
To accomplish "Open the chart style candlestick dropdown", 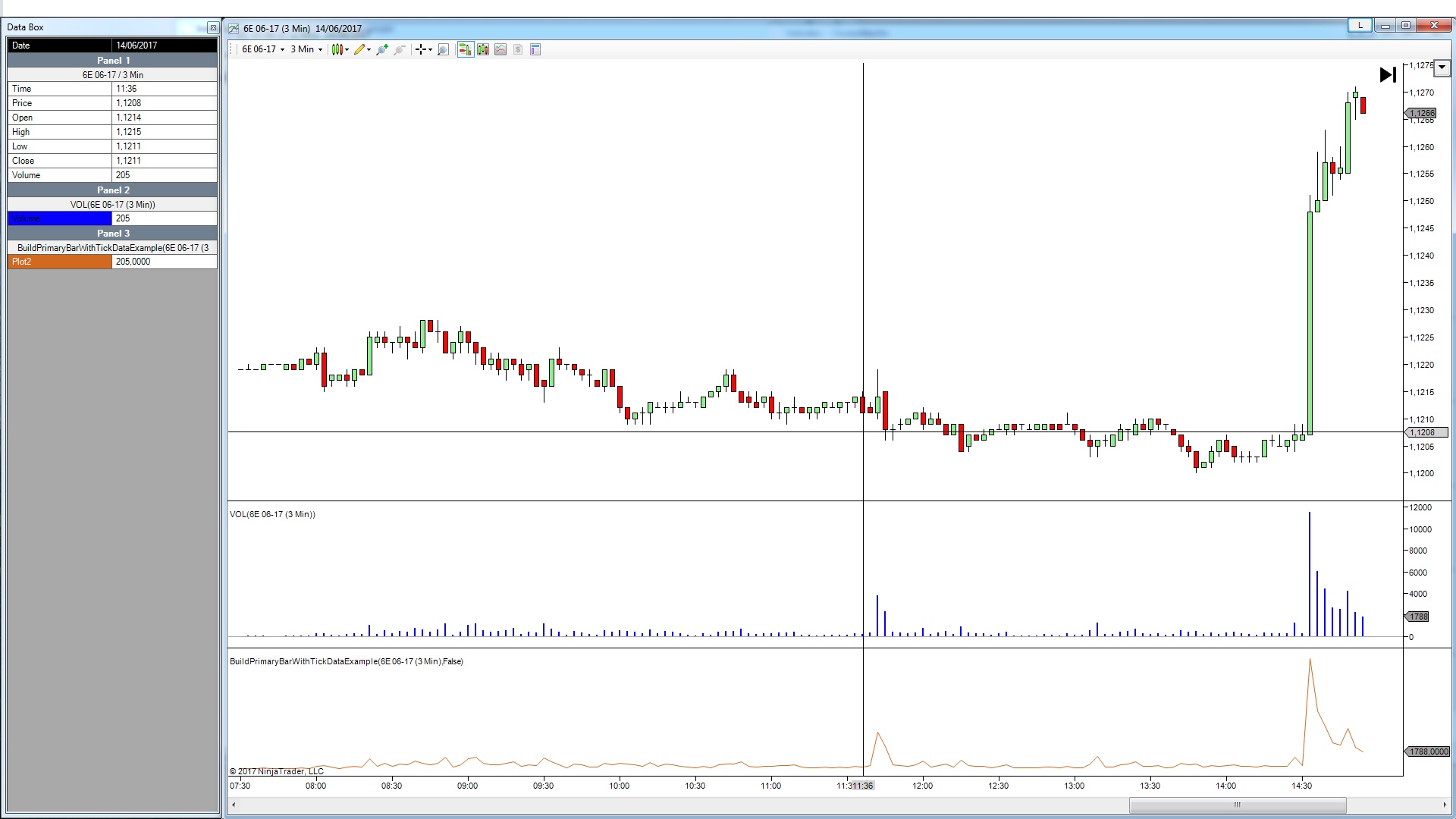I will 340,49.
